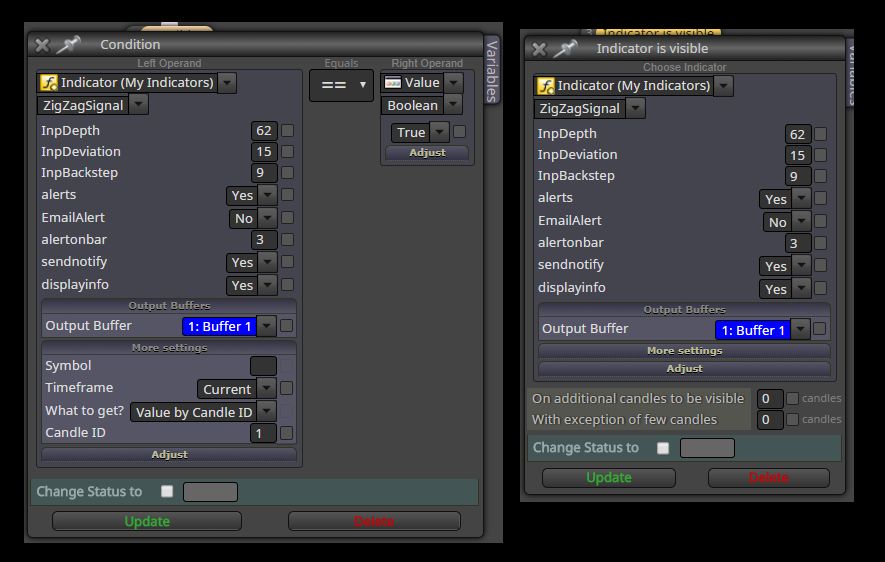Click Adjust button in Indicator is visible window
The height and width of the screenshot is (562, 885).
[x=684, y=368]
